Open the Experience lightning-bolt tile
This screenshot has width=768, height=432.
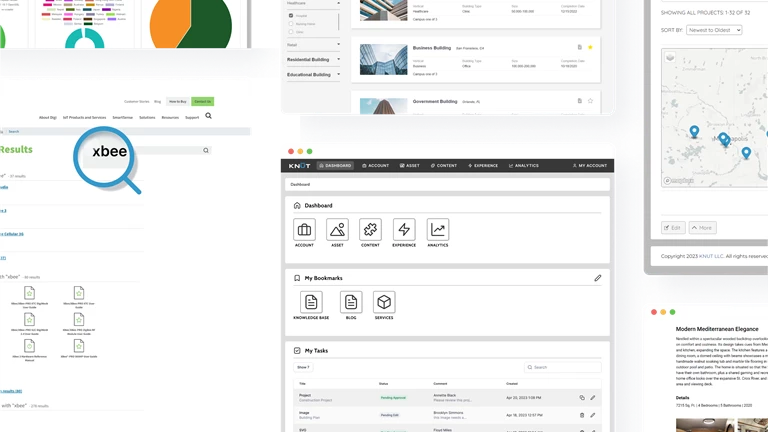404,230
